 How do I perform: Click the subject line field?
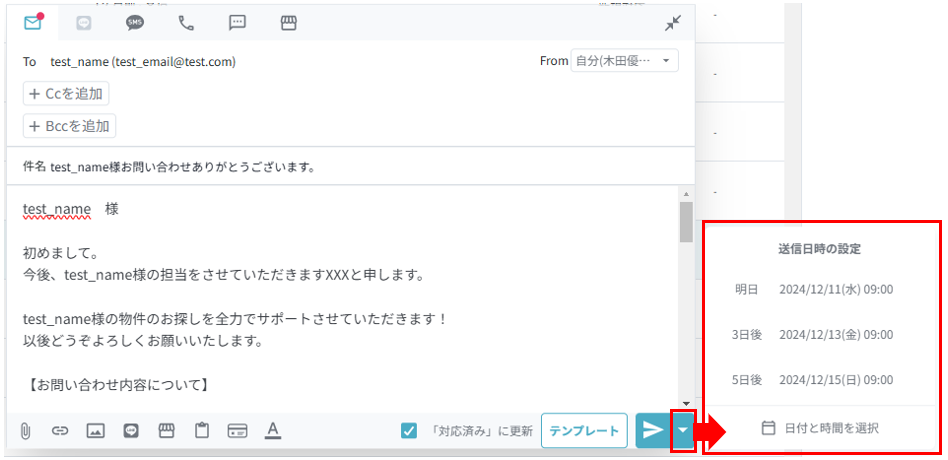coord(351,167)
